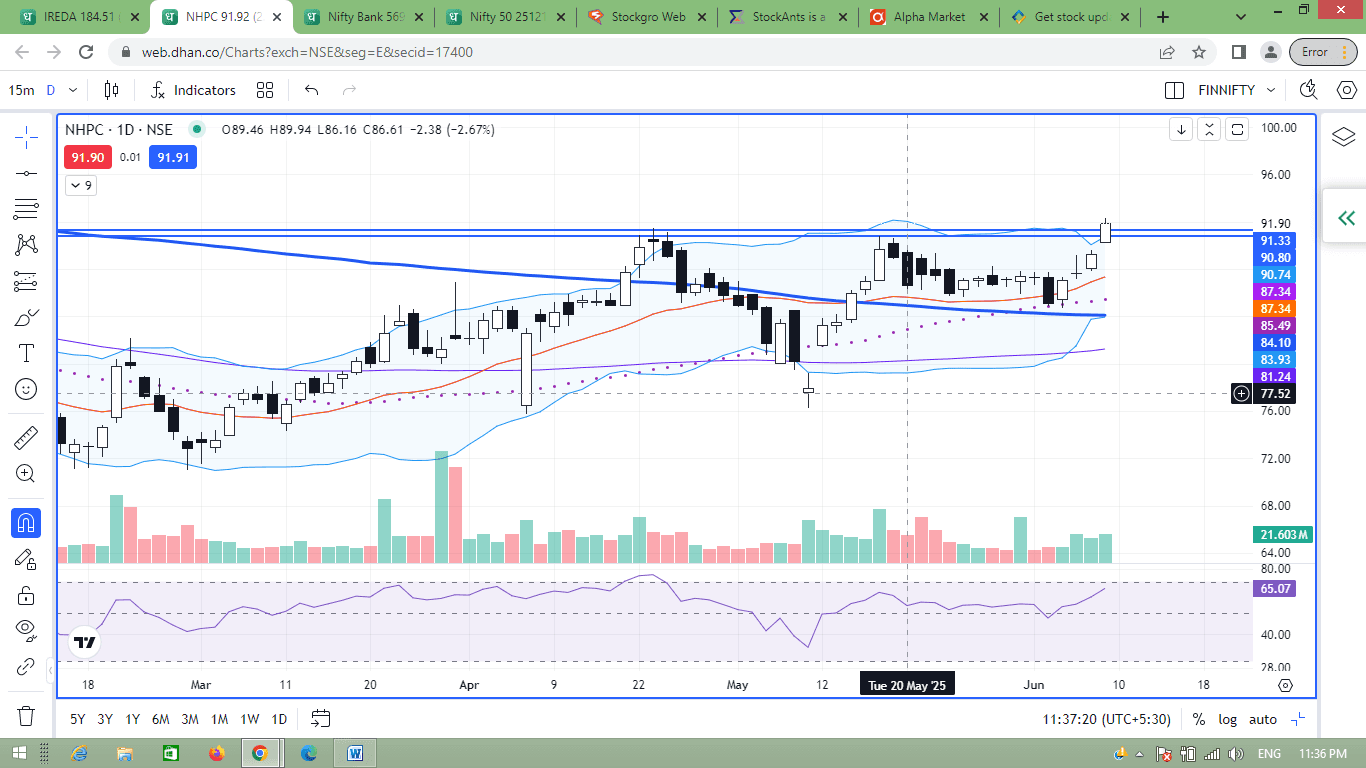
Task: Click the time axis settings gear
Action: [1286, 685]
